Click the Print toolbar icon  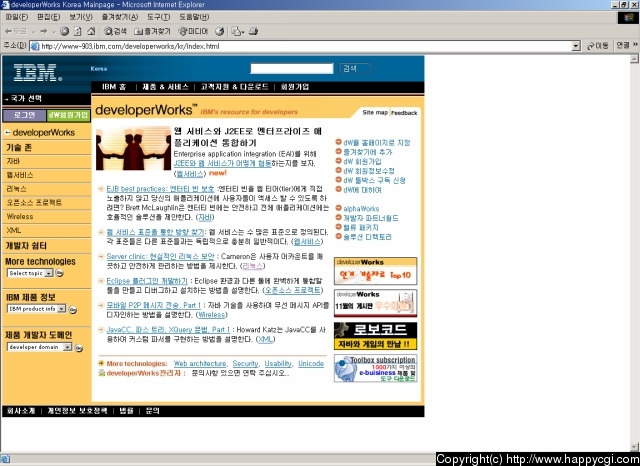click(253, 31)
